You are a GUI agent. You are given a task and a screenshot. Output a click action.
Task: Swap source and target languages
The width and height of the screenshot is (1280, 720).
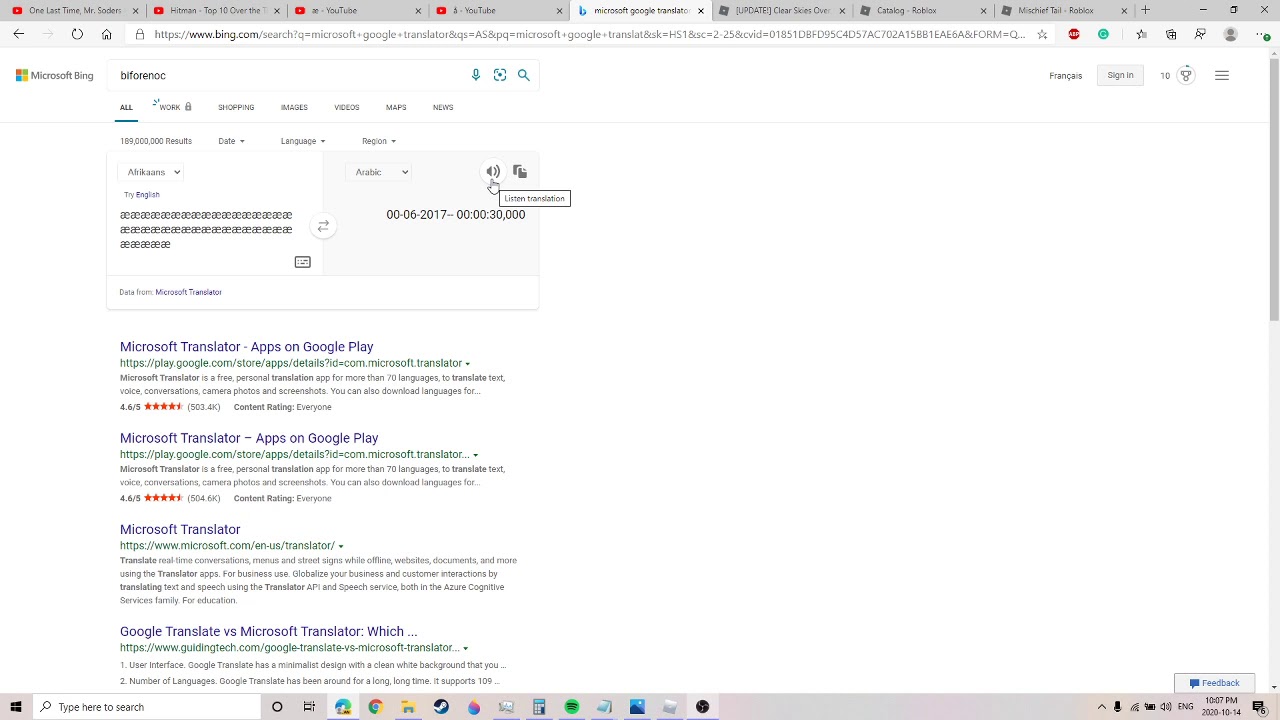323,227
